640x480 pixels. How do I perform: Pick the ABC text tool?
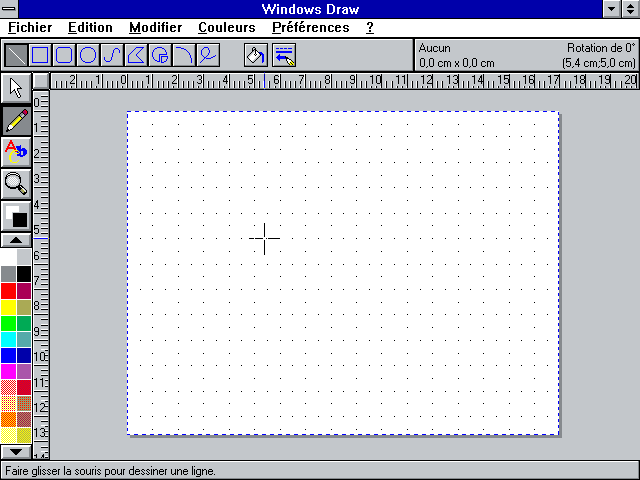[16, 152]
